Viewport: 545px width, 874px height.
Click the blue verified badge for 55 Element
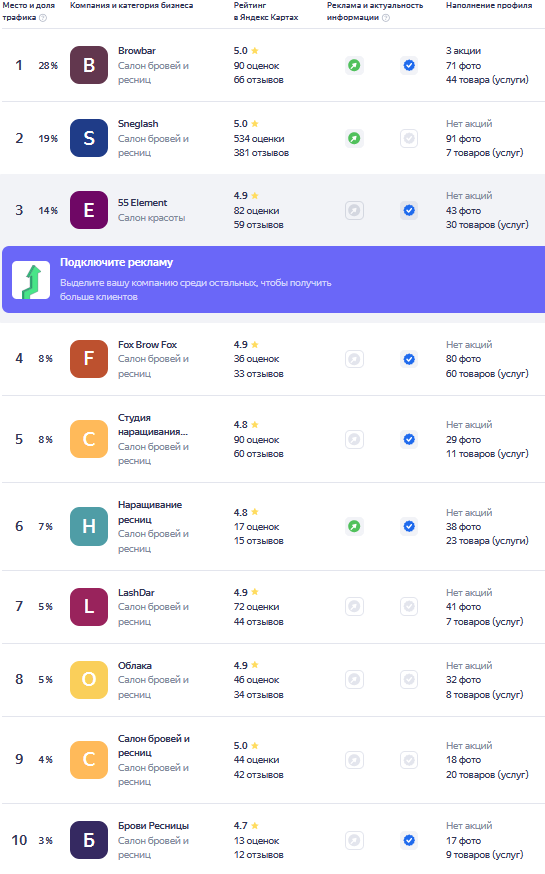(x=409, y=210)
